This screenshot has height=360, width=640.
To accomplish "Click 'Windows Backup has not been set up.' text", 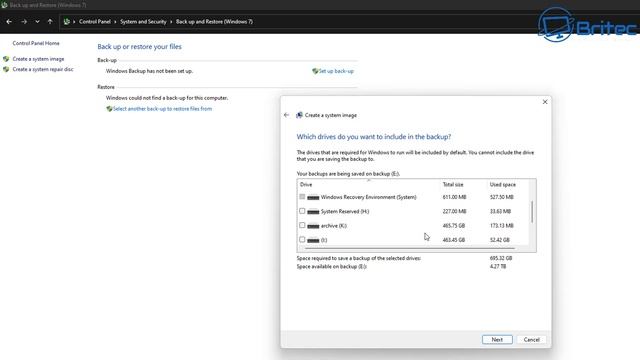I will click(x=149, y=71).
